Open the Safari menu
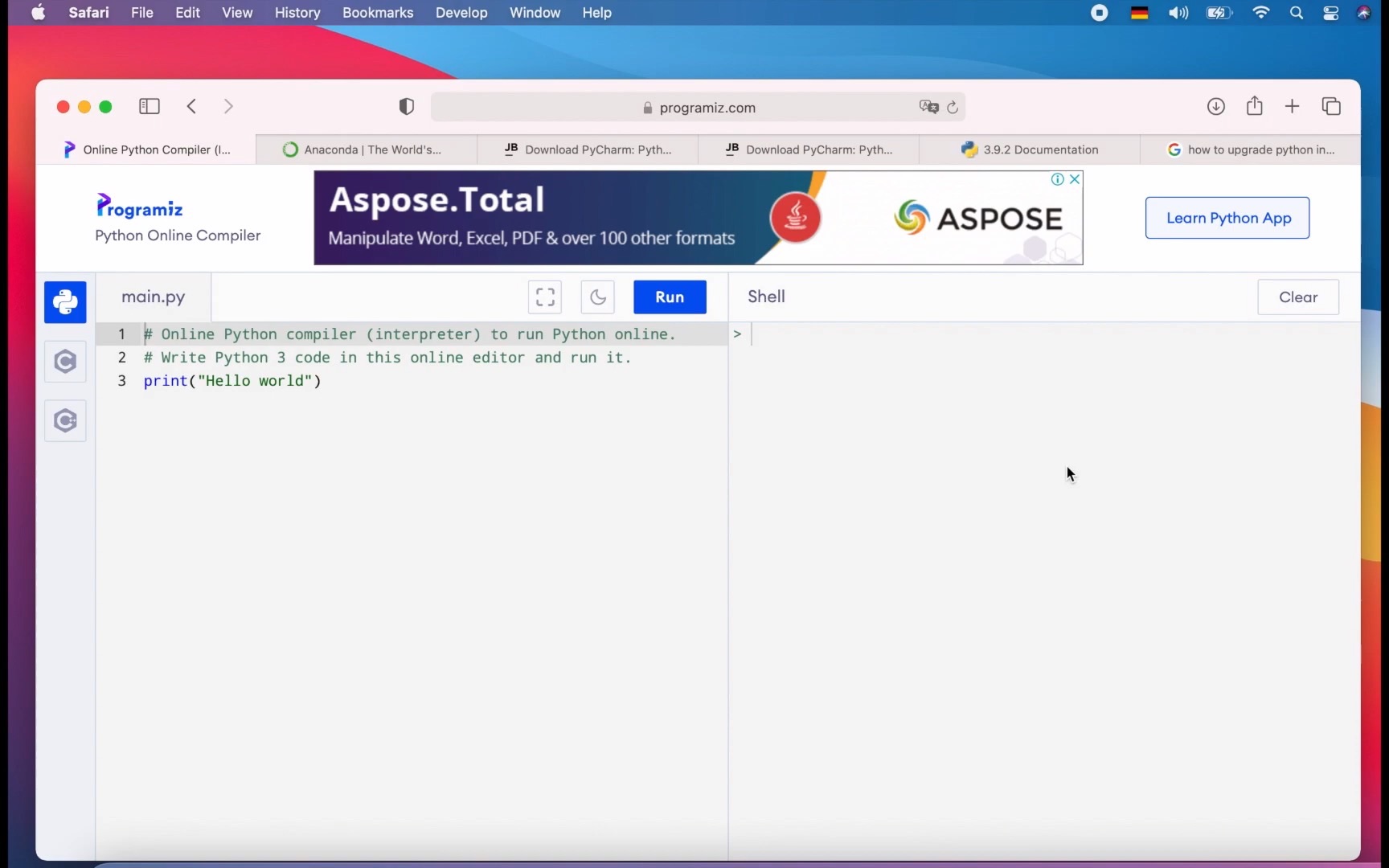This screenshot has width=1389, height=868. 88,13
